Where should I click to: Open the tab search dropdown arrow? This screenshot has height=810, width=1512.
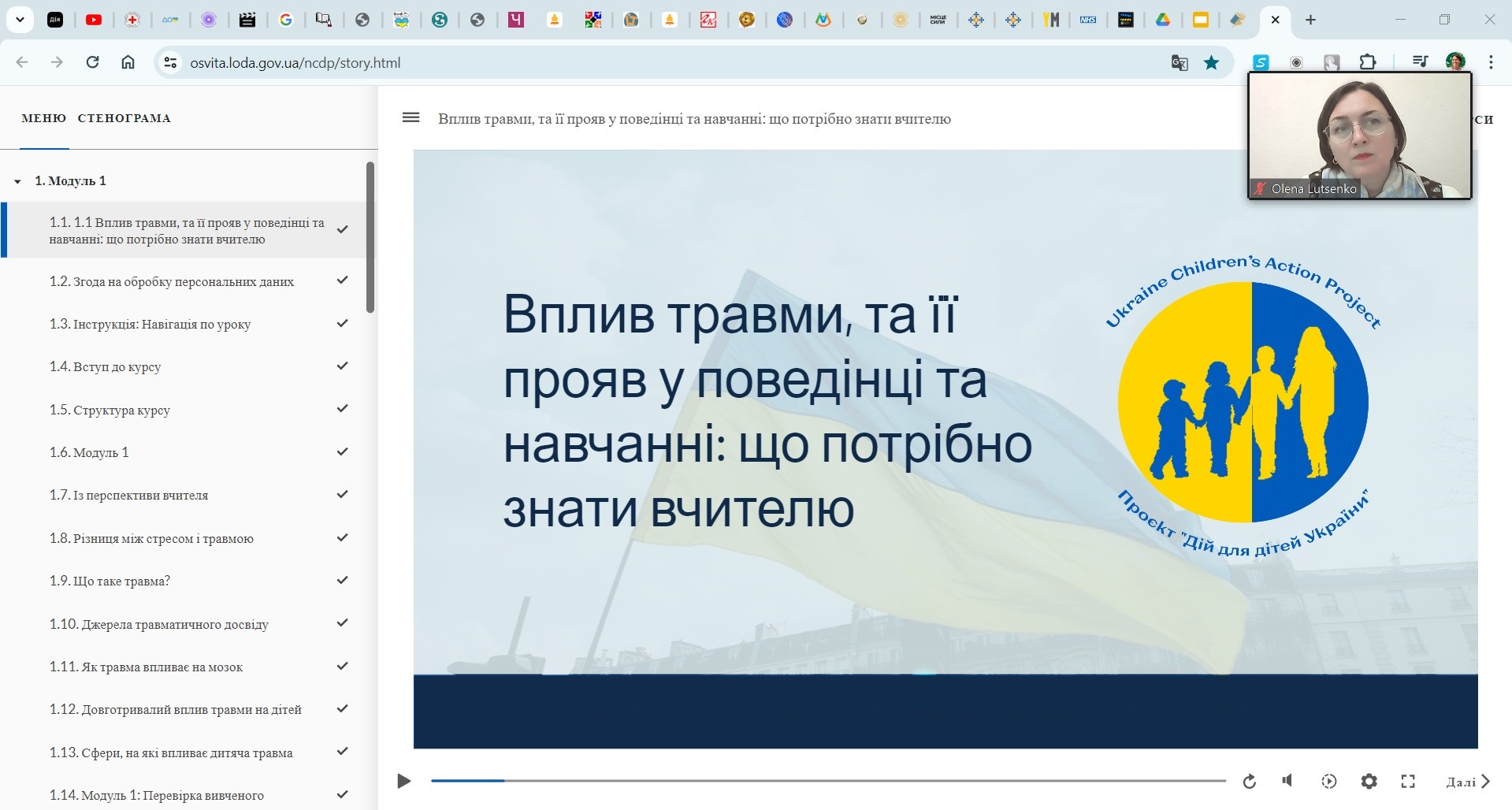pyautogui.click(x=20, y=20)
